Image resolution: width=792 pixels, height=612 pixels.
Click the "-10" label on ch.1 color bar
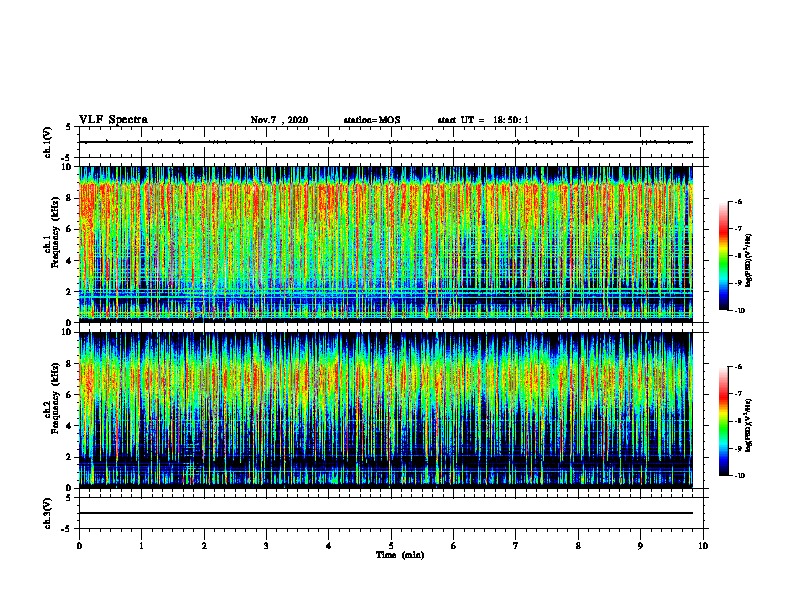pyautogui.click(x=739, y=311)
